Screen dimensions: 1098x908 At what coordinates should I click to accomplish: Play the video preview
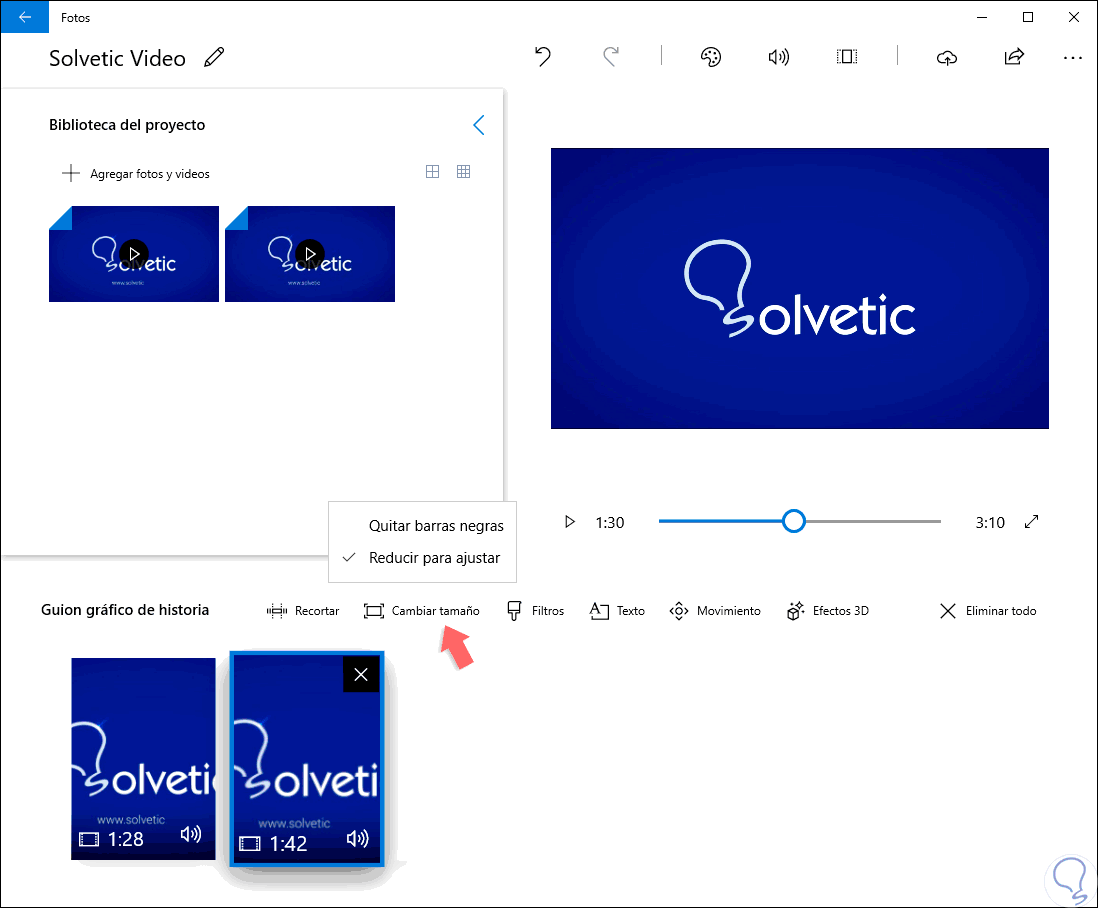pos(570,522)
